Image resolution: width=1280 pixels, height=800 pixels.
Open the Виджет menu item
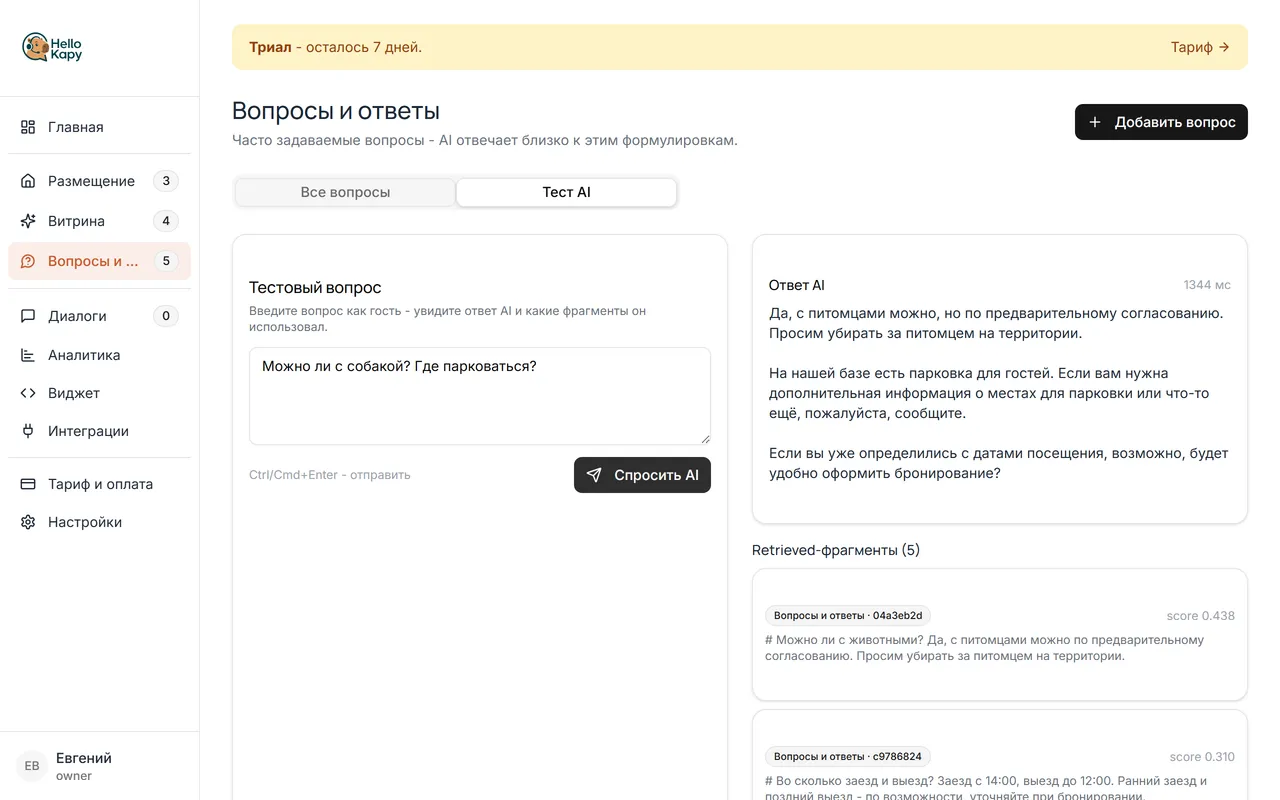pos(99,393)
